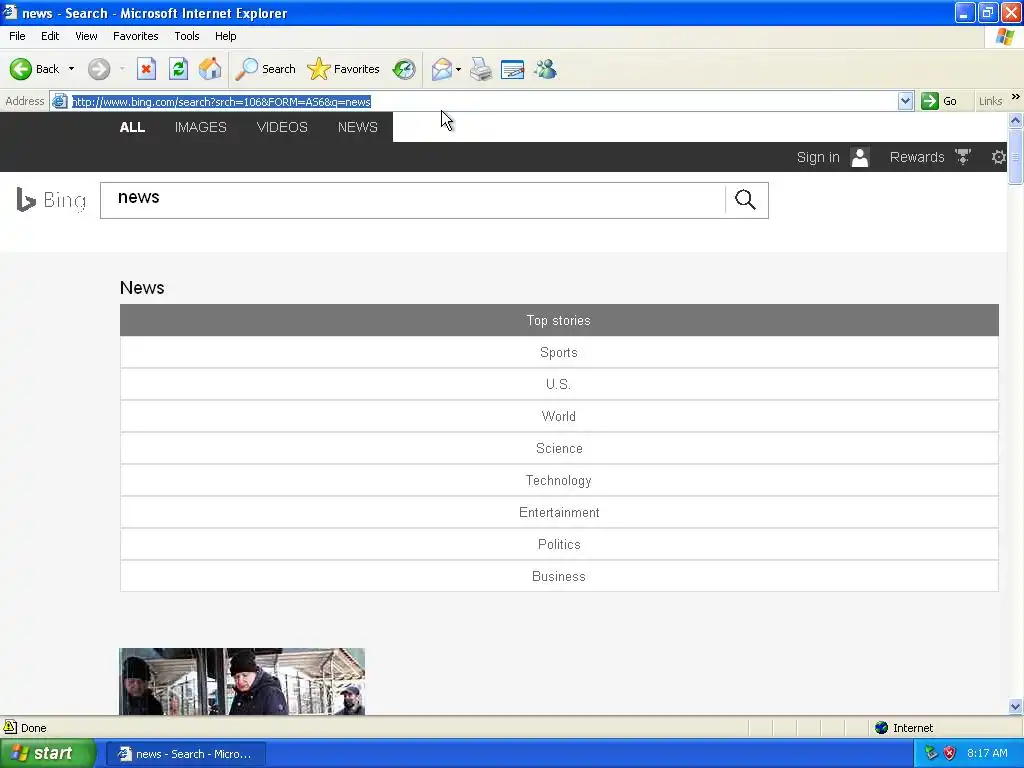The image size is (1024, 768).
Task: Switch to the IMAGES tab
Action: [200, 127]
